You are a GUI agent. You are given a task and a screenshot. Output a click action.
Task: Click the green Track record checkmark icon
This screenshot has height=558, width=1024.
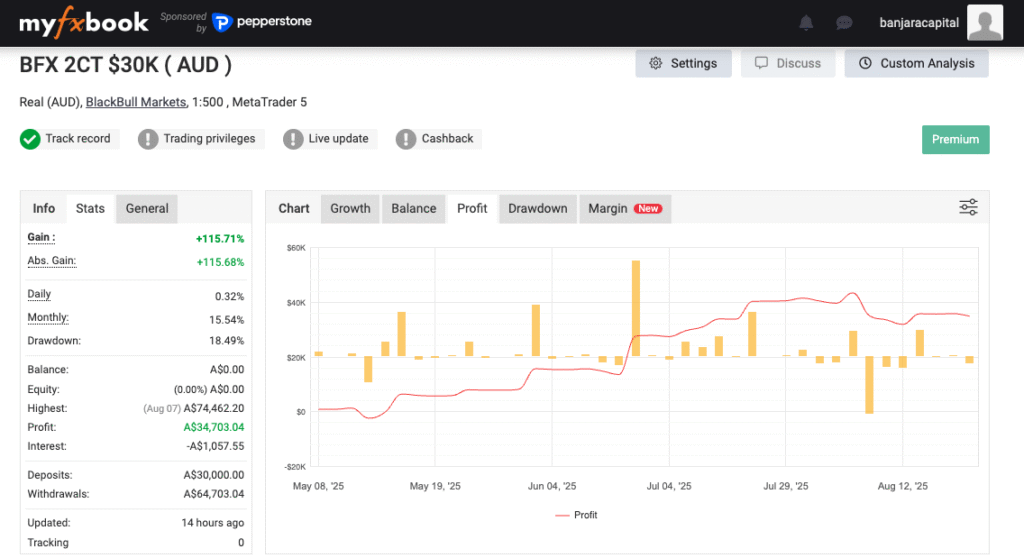(x=30, y=139)
